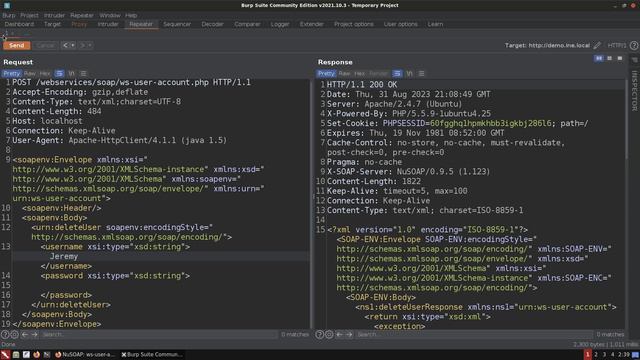Screen dimensions: 640x360
Task: Jump to next match in Request search
Action: point(35,335)
